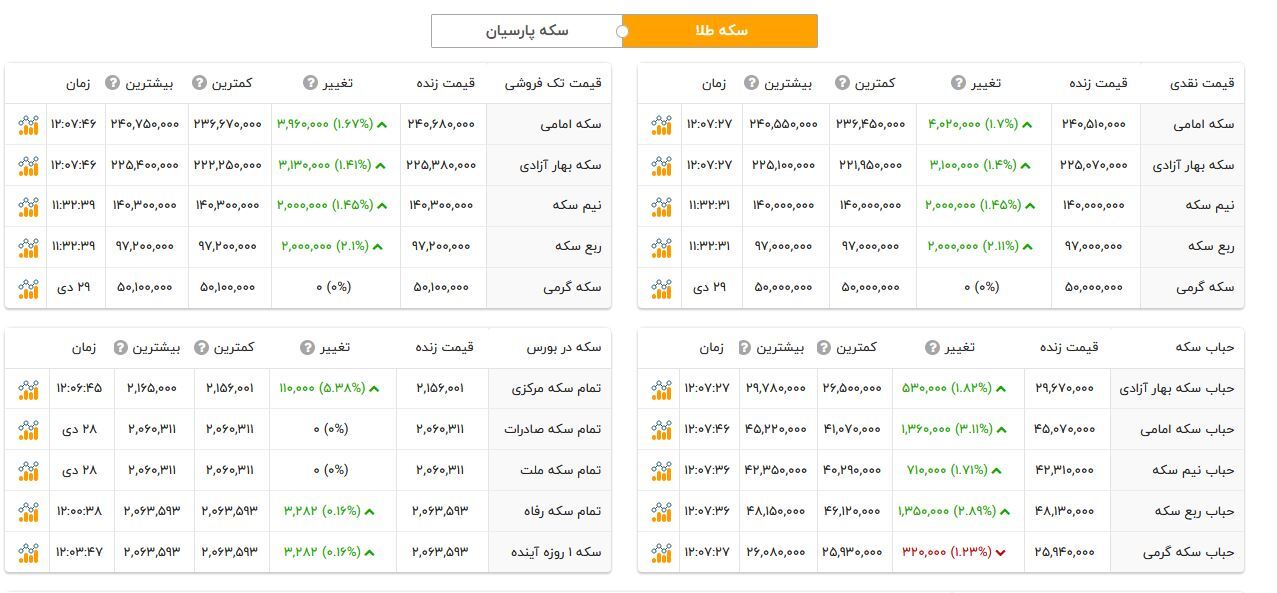Viewport: 1277px width, 593px height.
Task: Open chart icon for سکه گرمی in قیمت تک فروشی table
Action: coord(28,288)
